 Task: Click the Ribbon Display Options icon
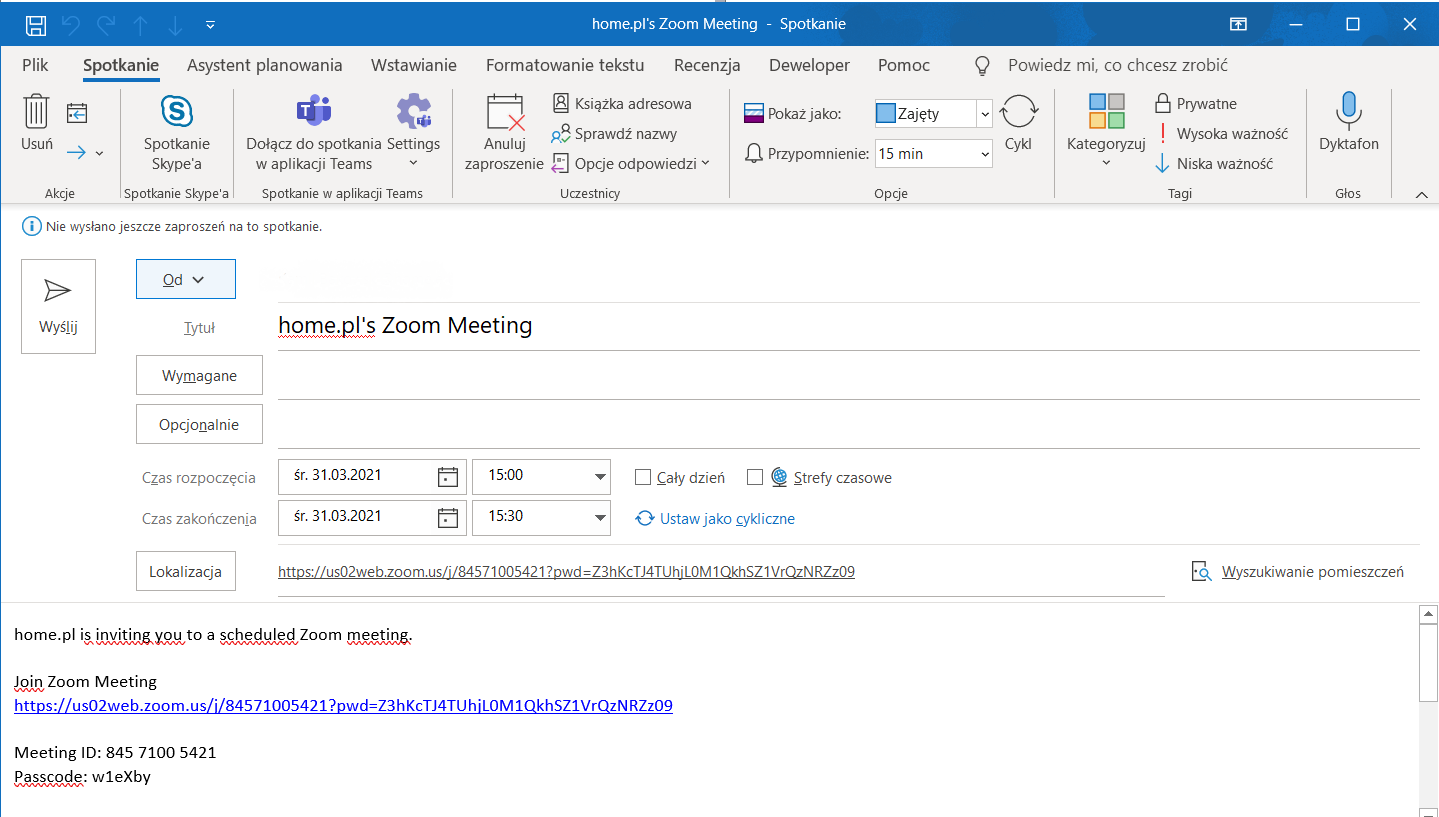[x=1238, y=24]
